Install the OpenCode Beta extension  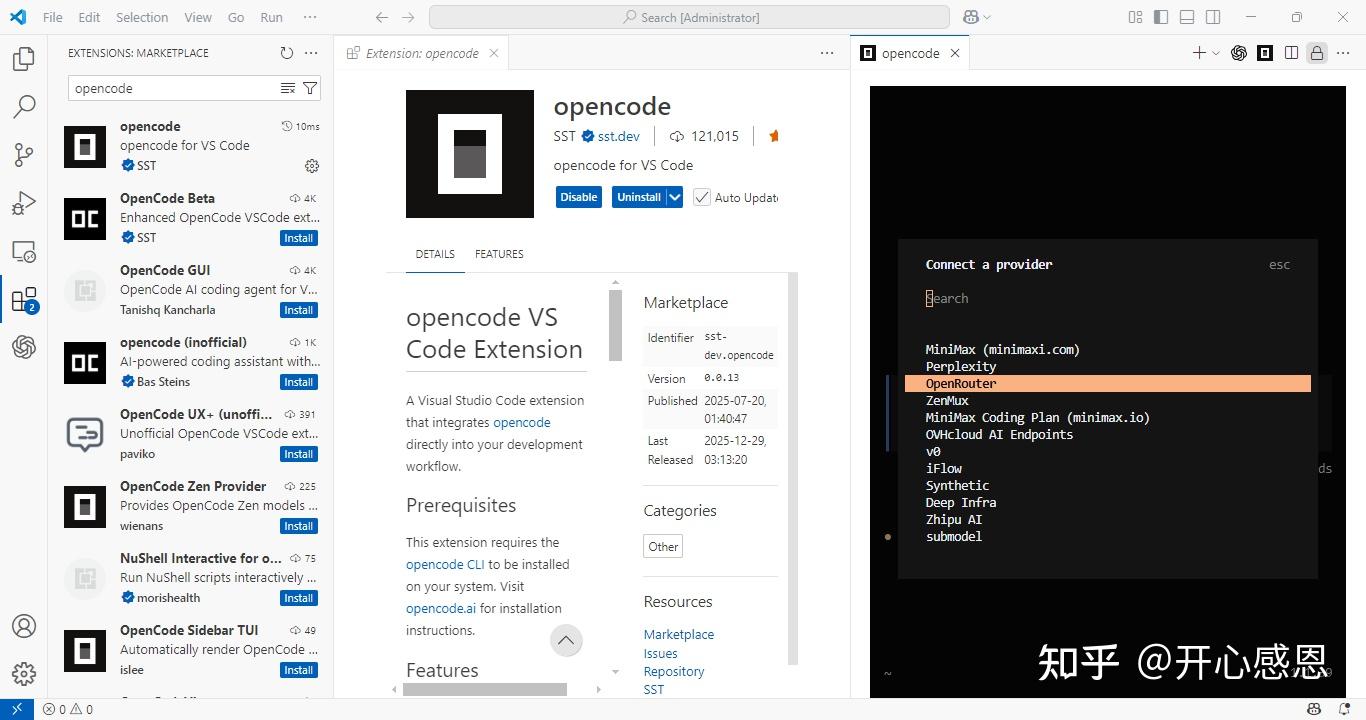point(299,238)
